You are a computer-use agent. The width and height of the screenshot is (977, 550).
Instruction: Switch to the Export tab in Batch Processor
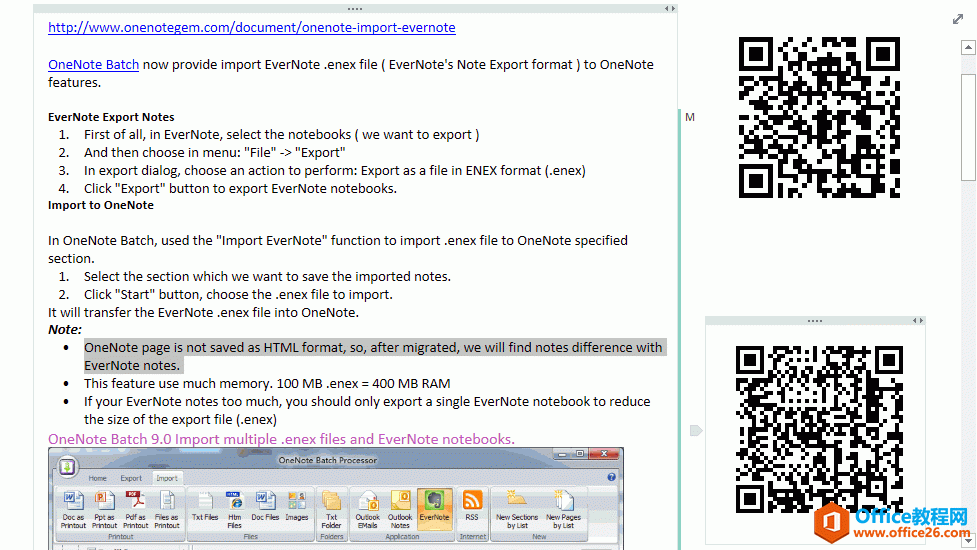click(131, 478)
